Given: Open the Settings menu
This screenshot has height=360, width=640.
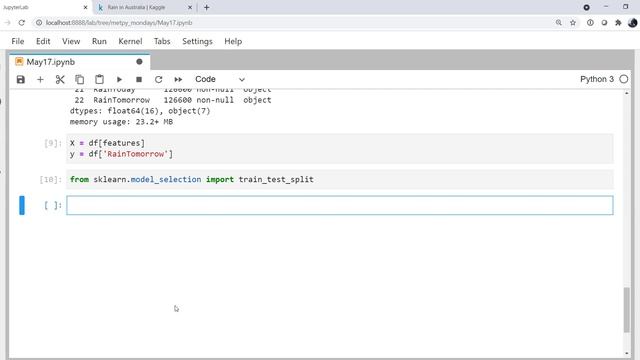Looking at the screenshot, I should pos(197,41).
